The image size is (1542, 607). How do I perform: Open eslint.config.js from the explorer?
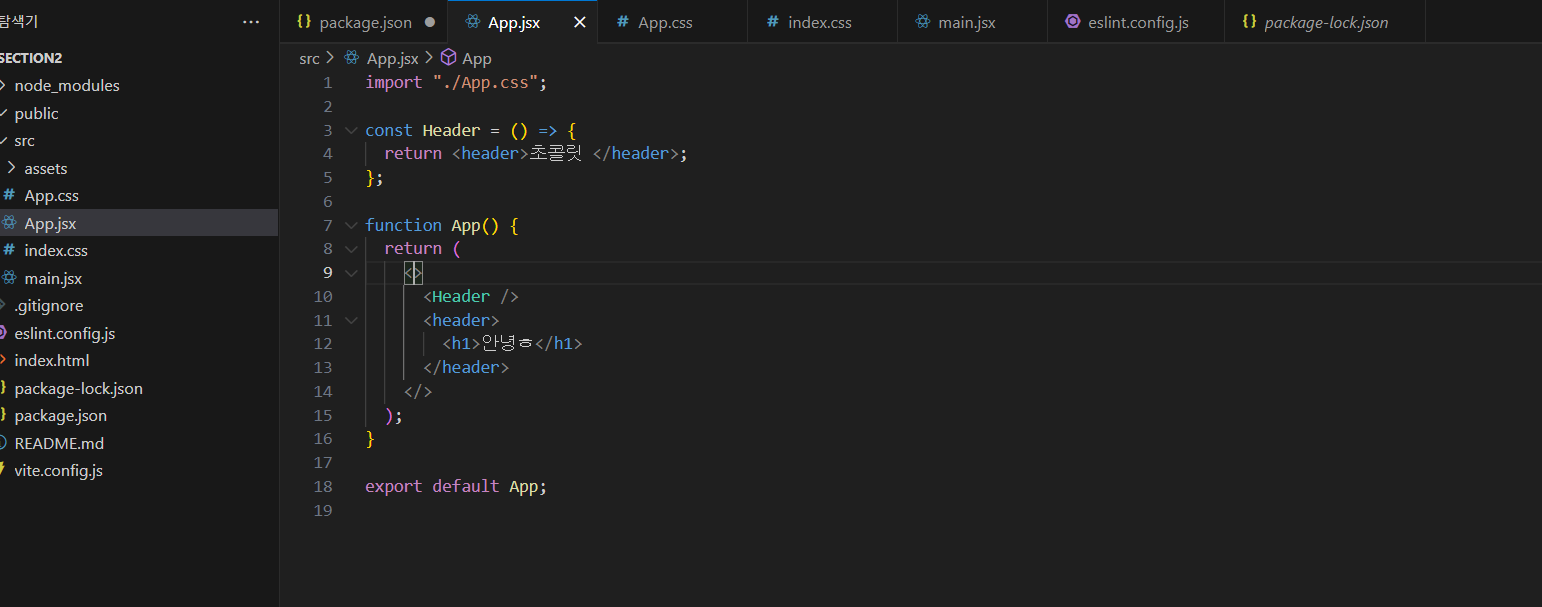(x=65, y=333)
